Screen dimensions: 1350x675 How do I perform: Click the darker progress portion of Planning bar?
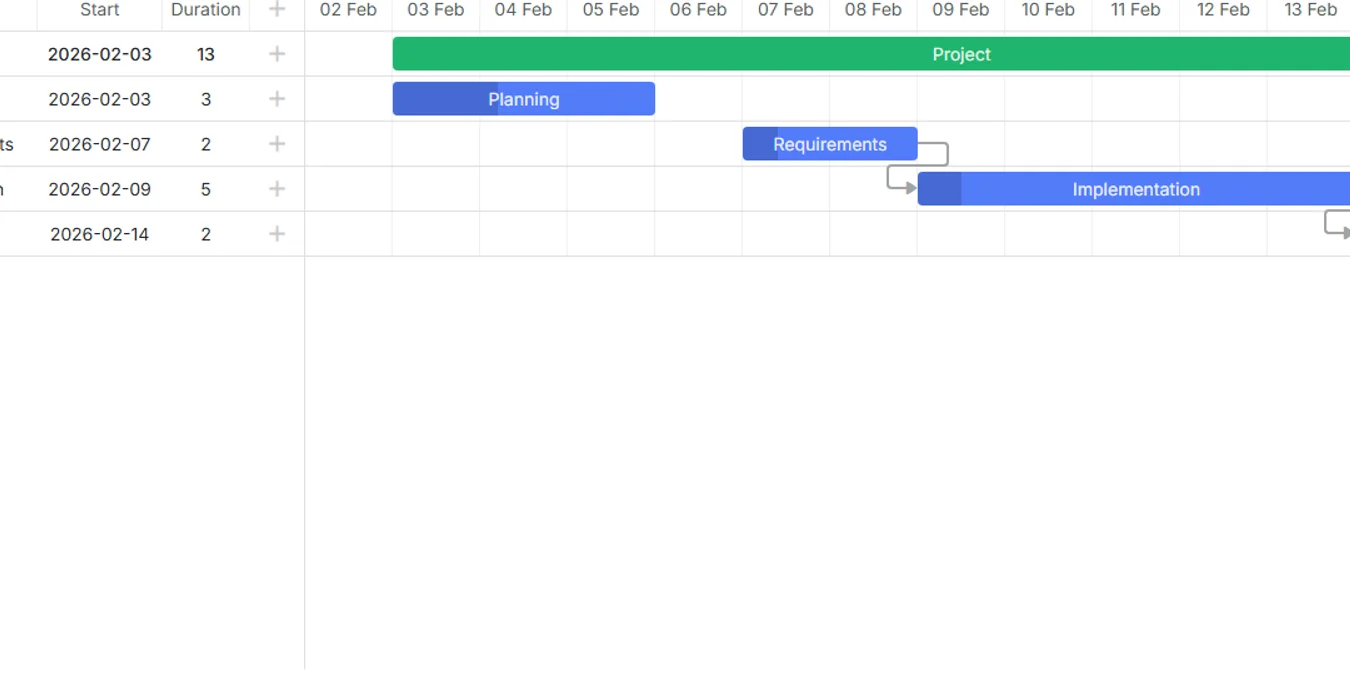[x=445, y=99]
